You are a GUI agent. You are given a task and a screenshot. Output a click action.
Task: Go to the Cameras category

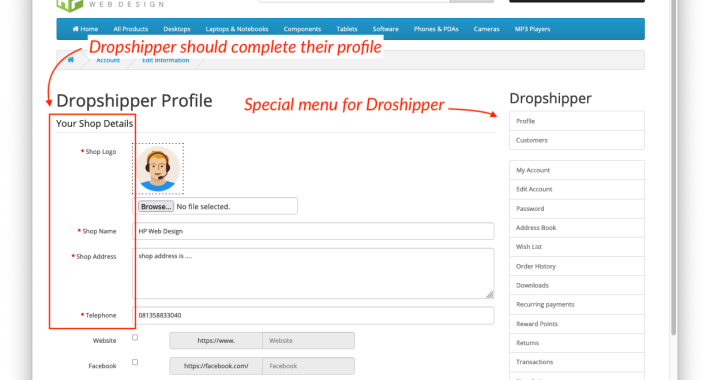coord(486,29)
